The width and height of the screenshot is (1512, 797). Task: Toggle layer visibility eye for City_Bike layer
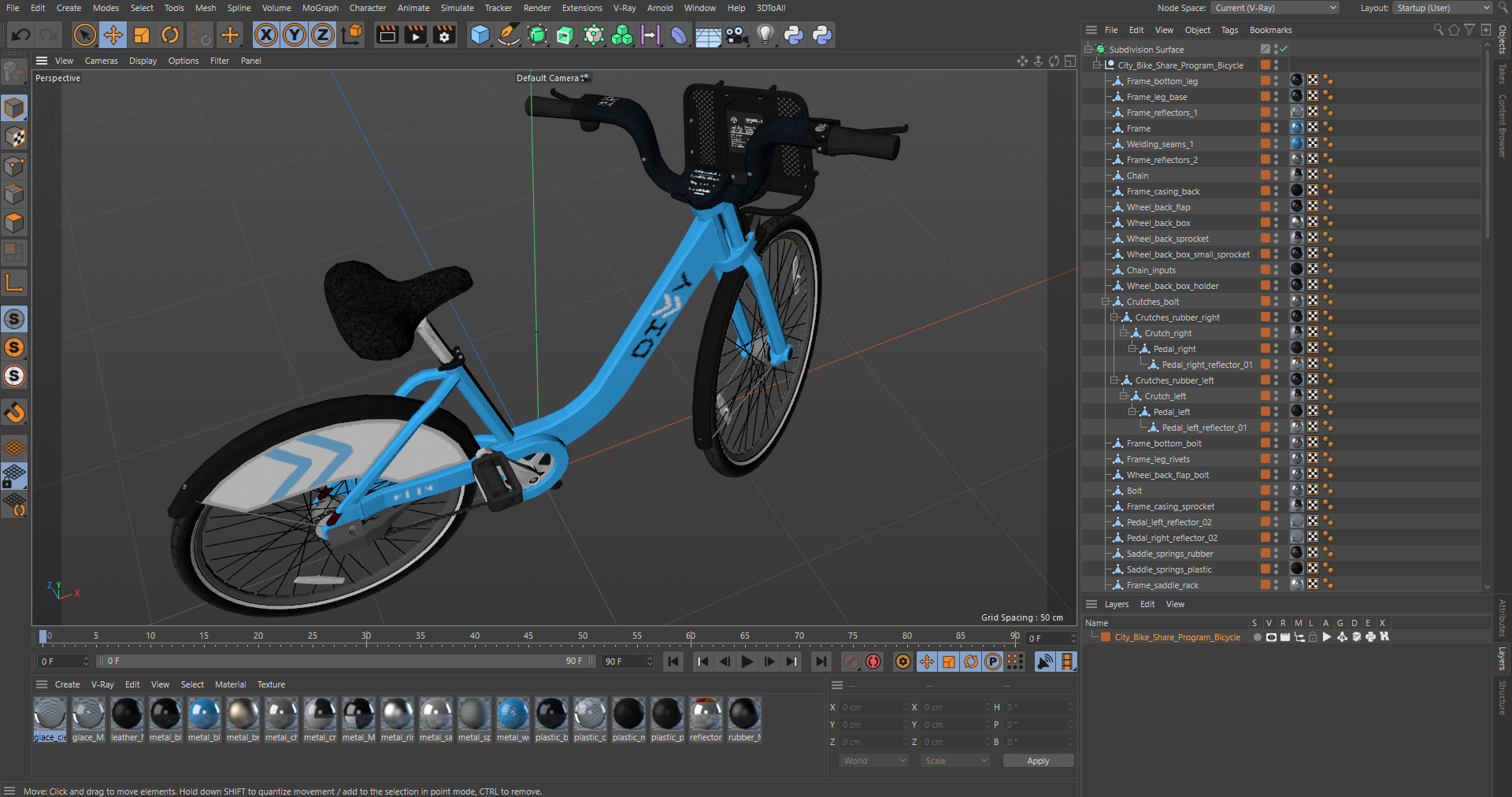pyautogui.click(x=1271, y=637)
